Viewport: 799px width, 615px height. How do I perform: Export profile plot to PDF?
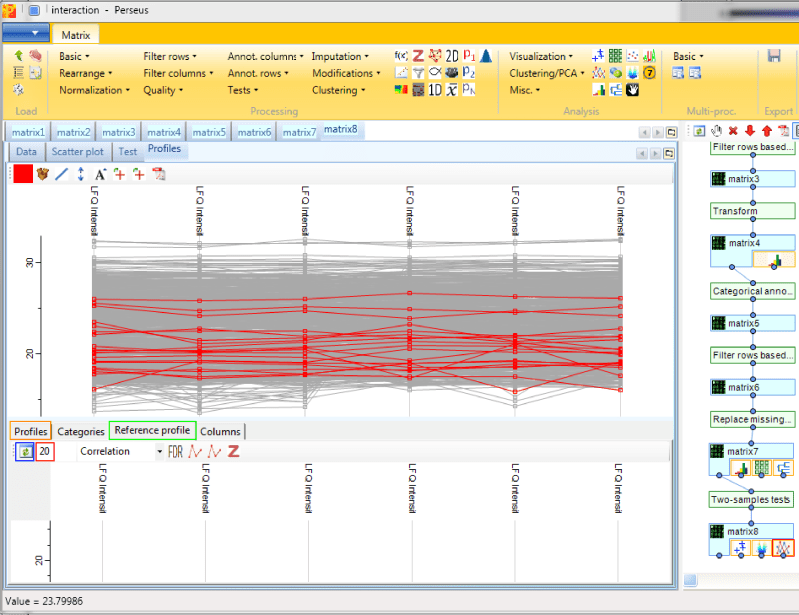(158, 174)
